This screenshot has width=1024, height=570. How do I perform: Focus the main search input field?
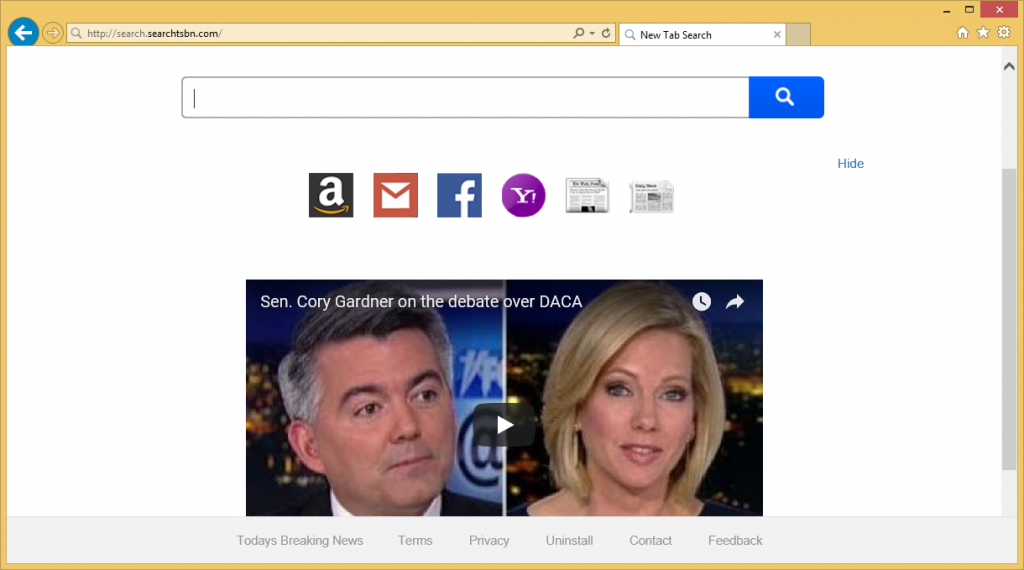coord(465,97)
